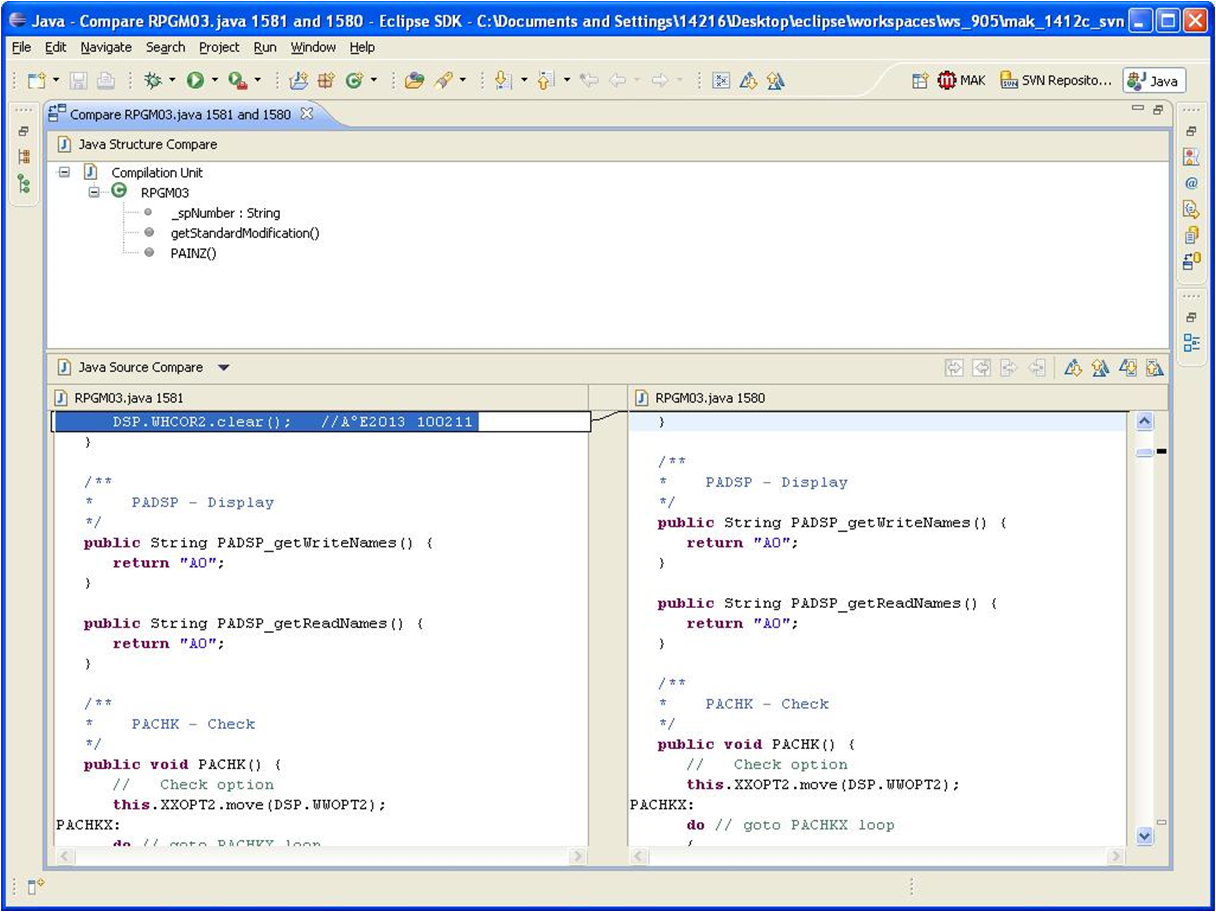Open the Outline view icon in right sidebar
This screenshot has width=1216, height=912.
coord(1191,343)
